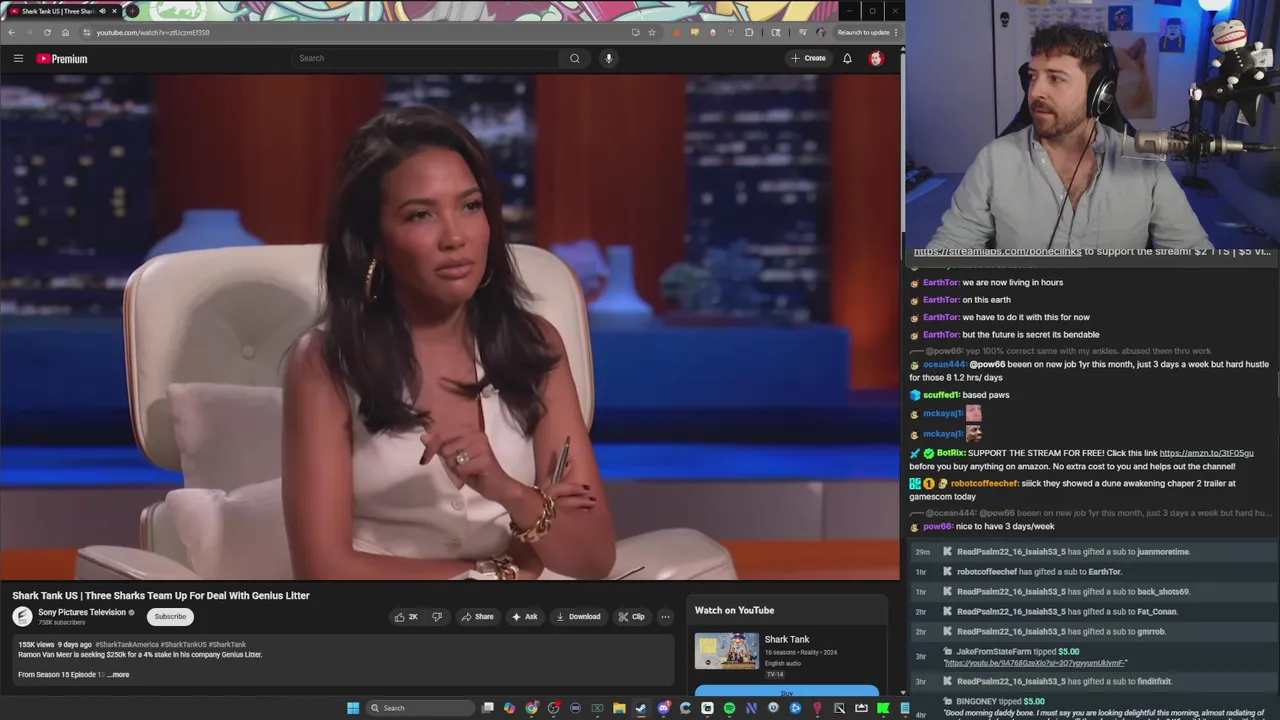
Task: Open Task View on the taskbar
Action: [487, 708]
